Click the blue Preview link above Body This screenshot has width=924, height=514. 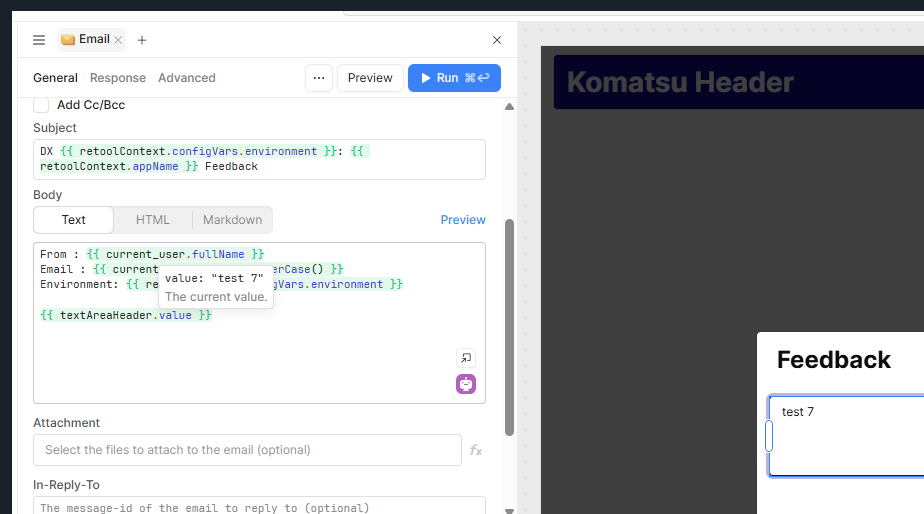[x=463, y=220]
